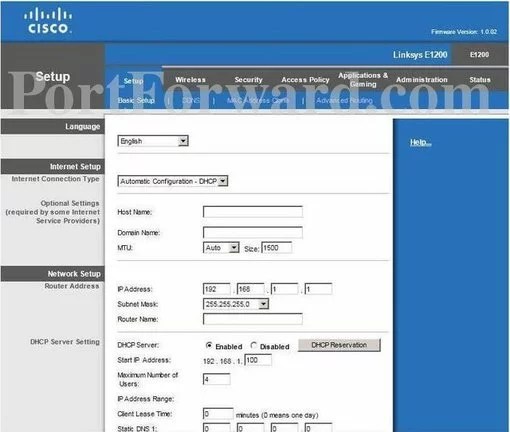Click the Static DNS 1 second octet field
Image resolution: width=510 pixels, height=432 pixels.
click(251, 428)
